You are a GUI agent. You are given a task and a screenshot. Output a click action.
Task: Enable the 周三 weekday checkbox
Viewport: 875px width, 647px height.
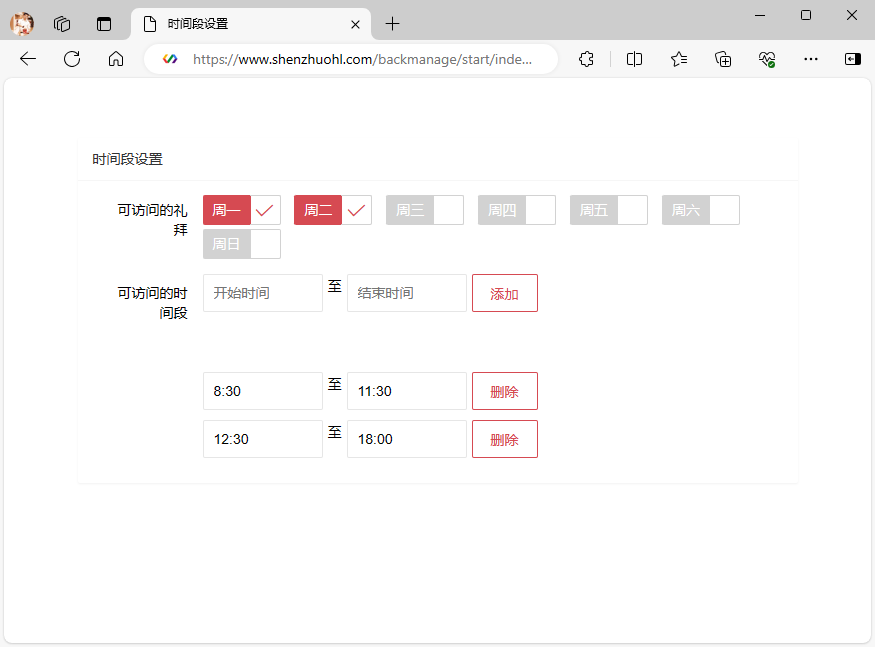pos(425,210)
